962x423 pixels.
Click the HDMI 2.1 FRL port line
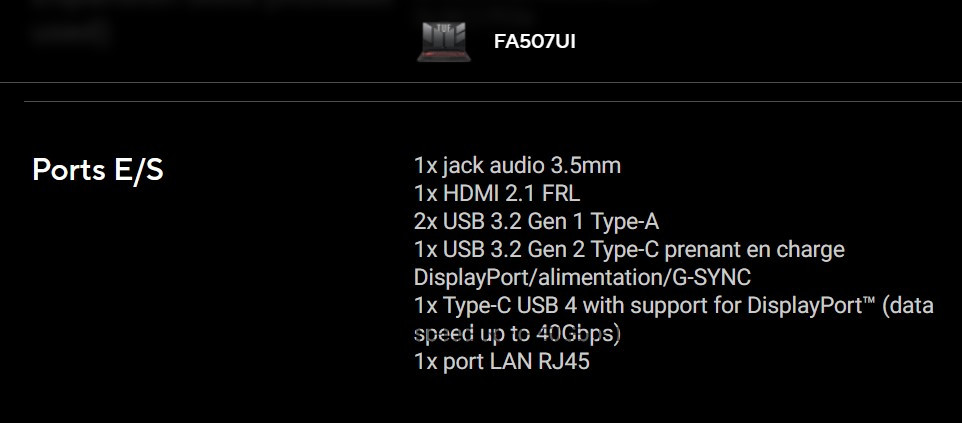(496, 193)
